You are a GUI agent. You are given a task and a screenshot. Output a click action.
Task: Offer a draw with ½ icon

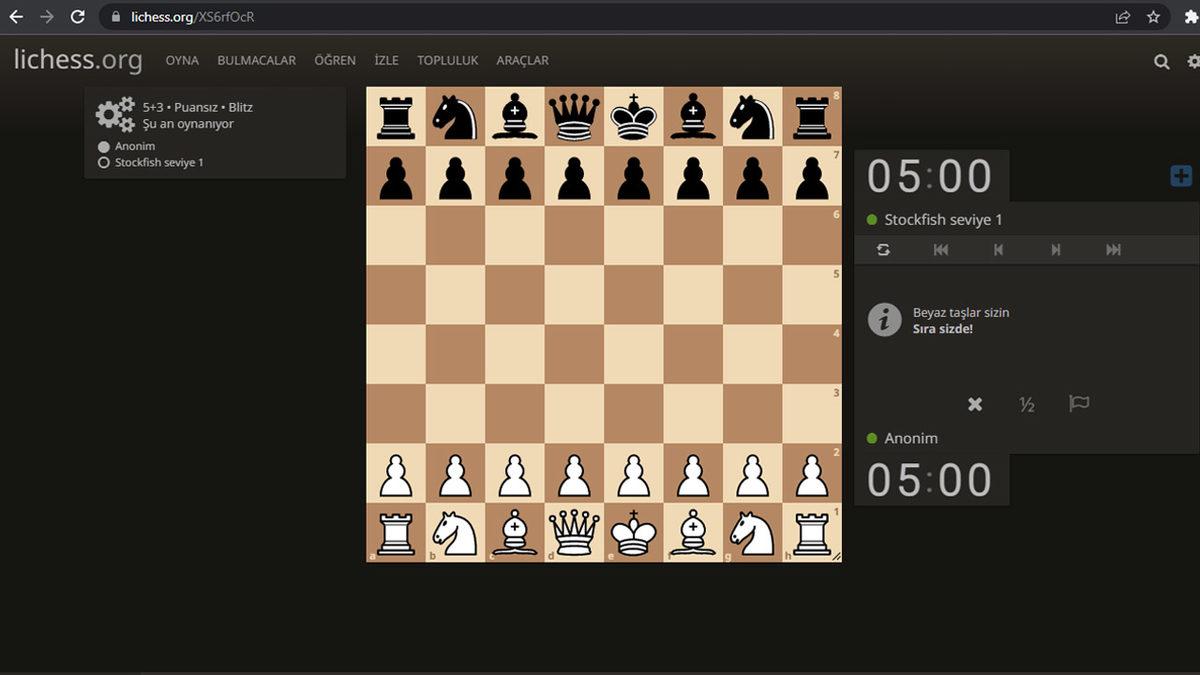(1026, 404)
